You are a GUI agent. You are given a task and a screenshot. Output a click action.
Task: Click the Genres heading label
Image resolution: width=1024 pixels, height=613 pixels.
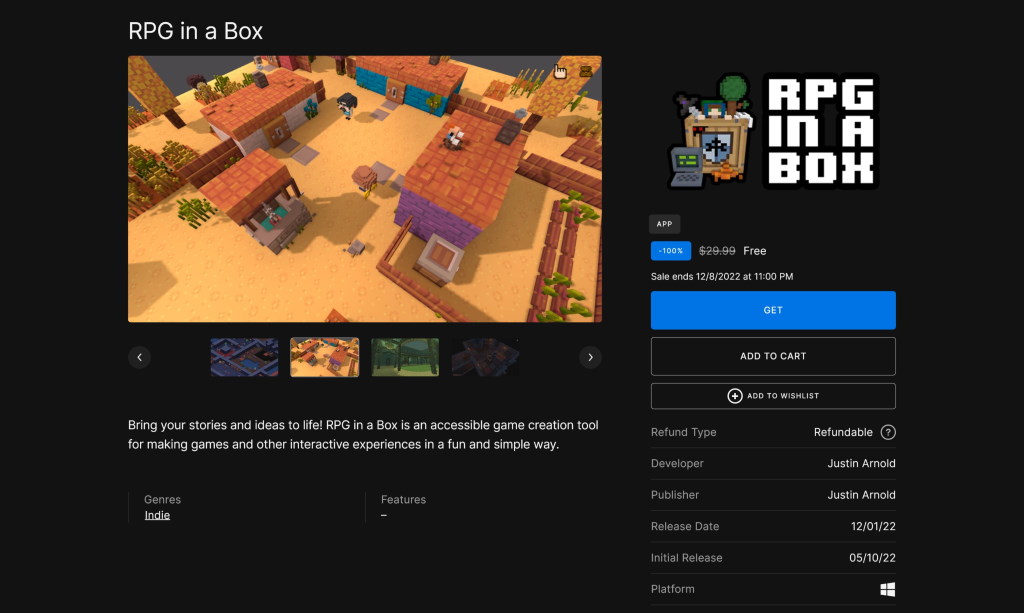(x=162, y=499)
